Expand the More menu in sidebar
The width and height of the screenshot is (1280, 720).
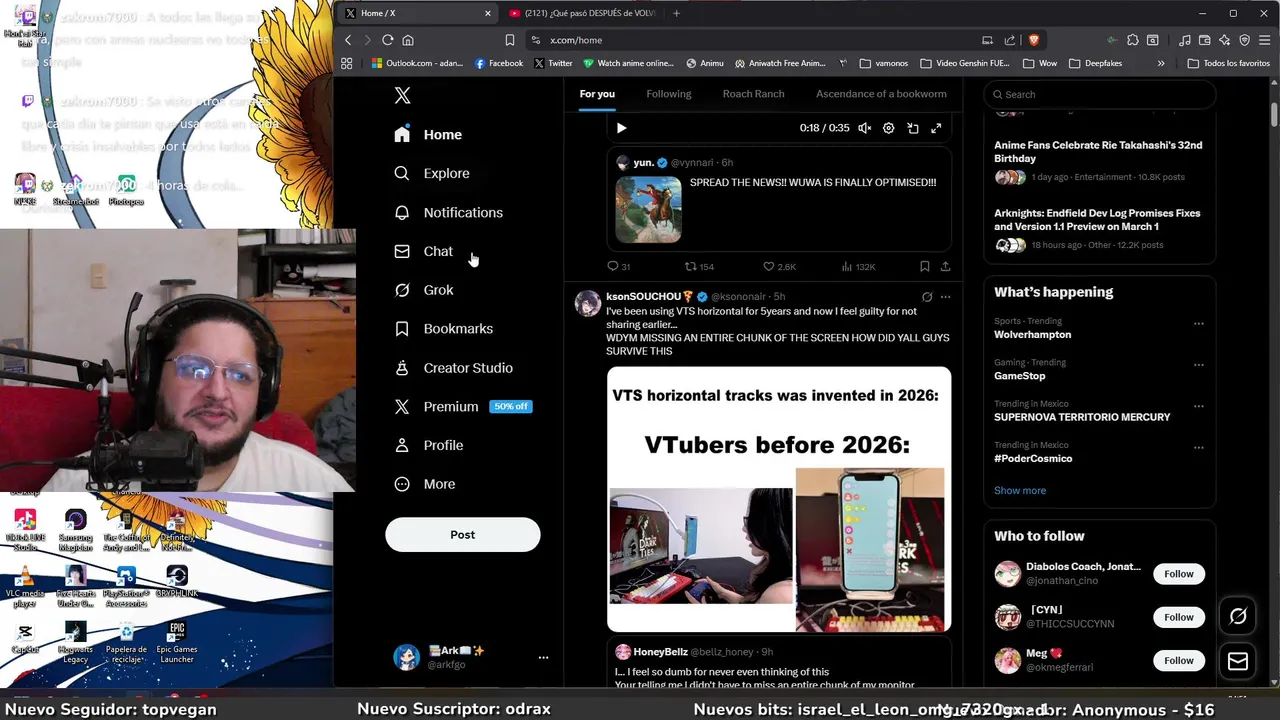(424, 484)
